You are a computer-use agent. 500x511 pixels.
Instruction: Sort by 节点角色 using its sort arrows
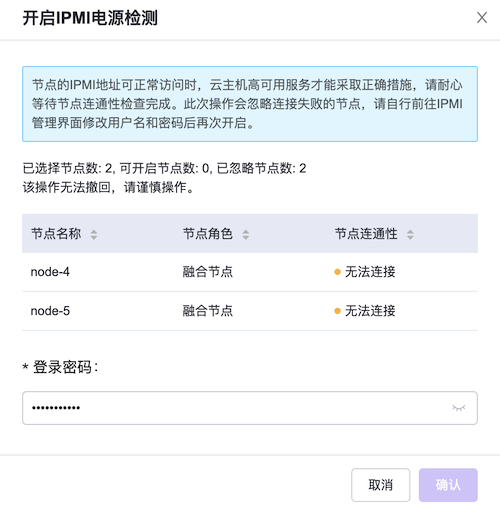(246, 234)
